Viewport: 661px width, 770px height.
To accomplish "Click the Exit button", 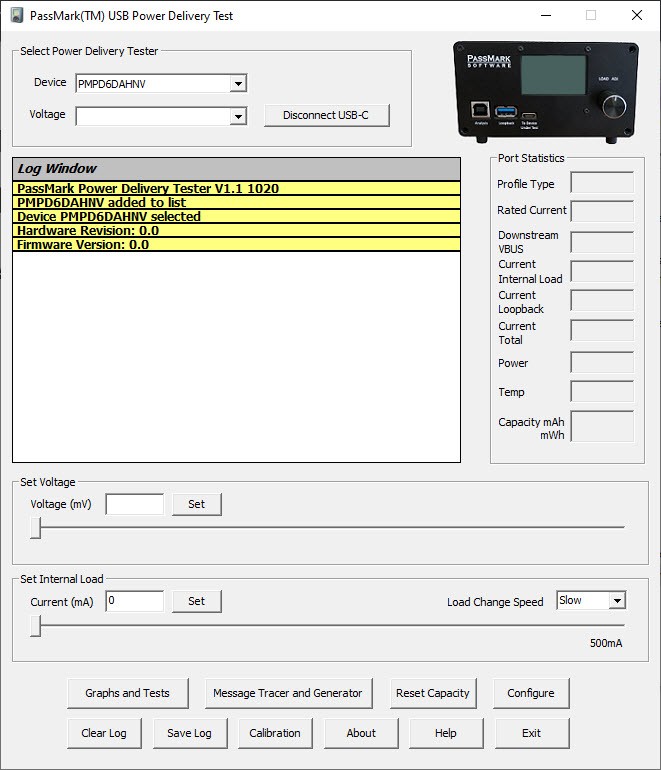I will pyautogui.click(x=532, y=733).
